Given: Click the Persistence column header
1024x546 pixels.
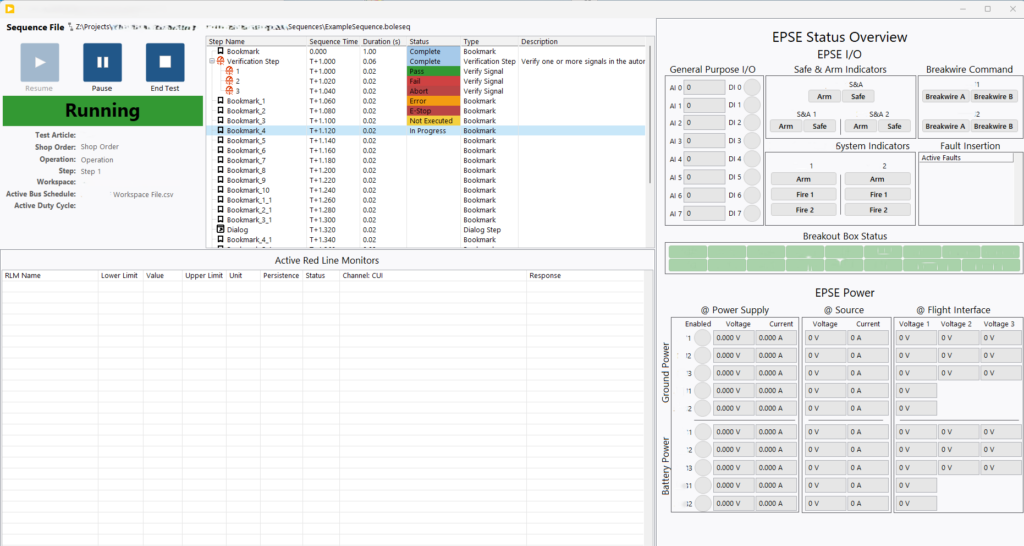Looking at the screenshot, I should coord(281,276).
